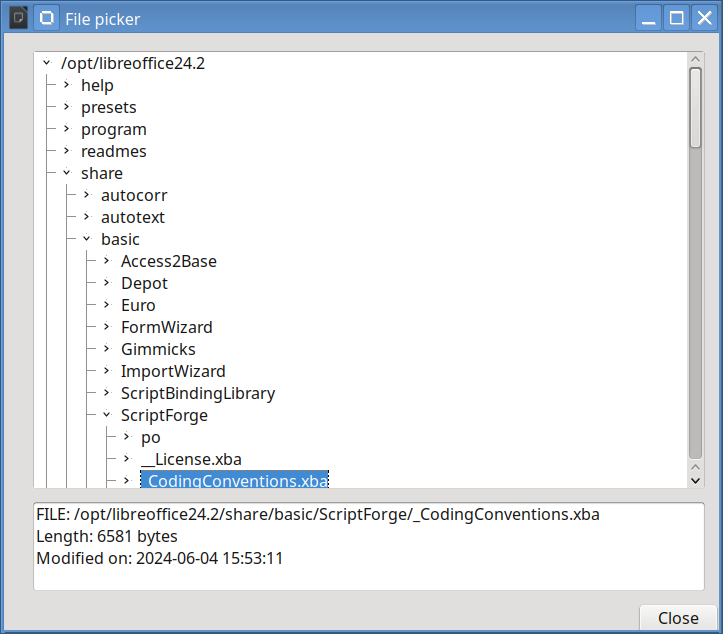Screen dimensions: 723x634
Task: Select the autotext tree item
Action: pyautogui.click(x=133, y=217)
